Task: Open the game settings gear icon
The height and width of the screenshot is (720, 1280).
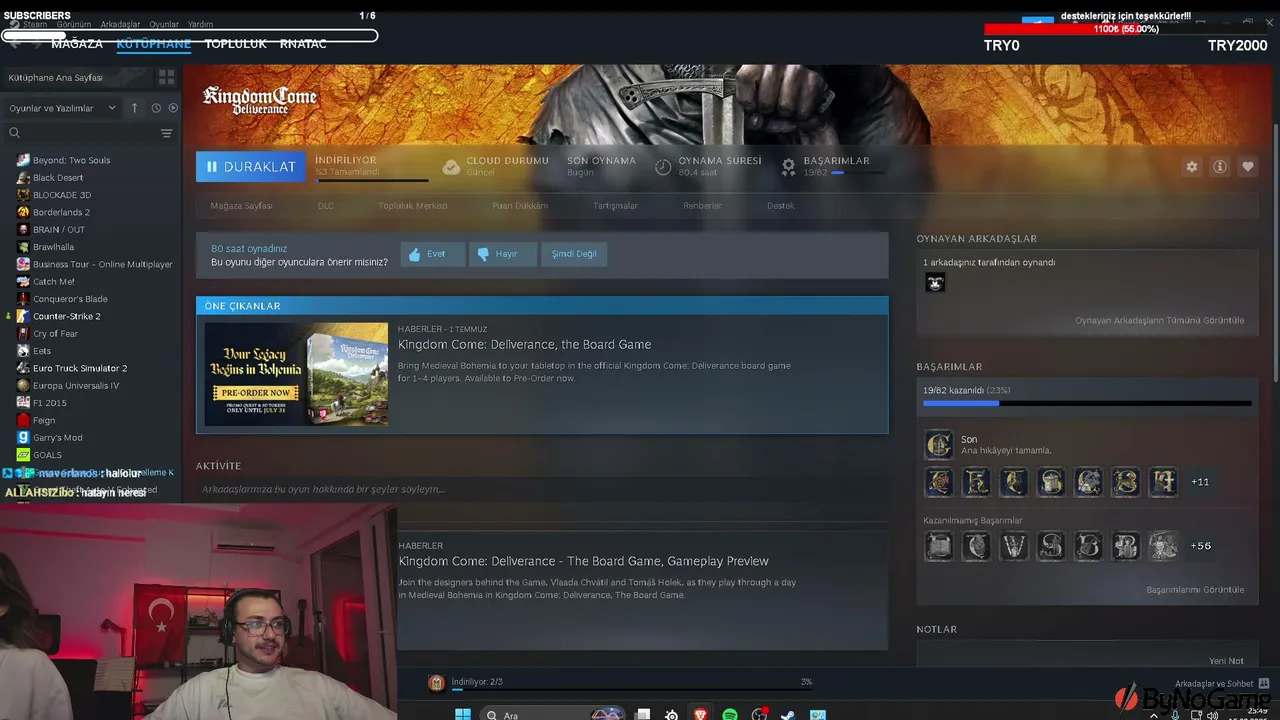Action: [1191, 167]
